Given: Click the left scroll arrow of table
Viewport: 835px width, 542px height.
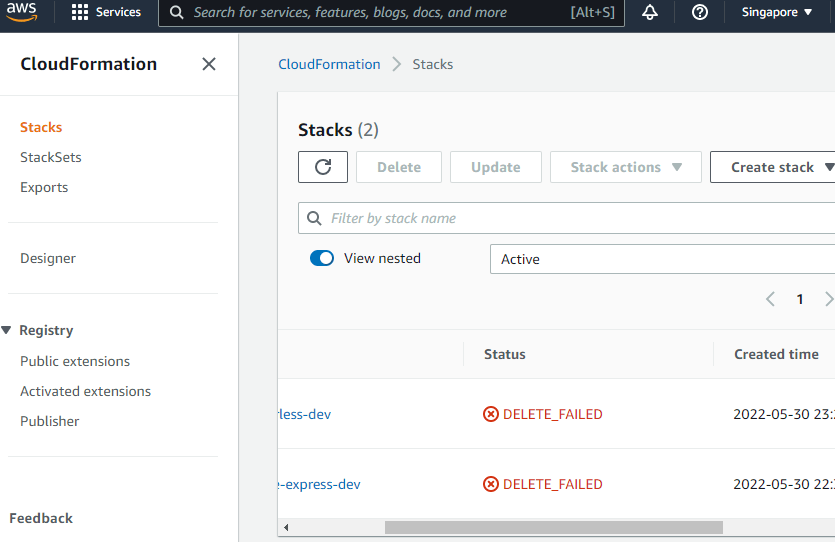Looking at the screenshot, I should [286, 528].
